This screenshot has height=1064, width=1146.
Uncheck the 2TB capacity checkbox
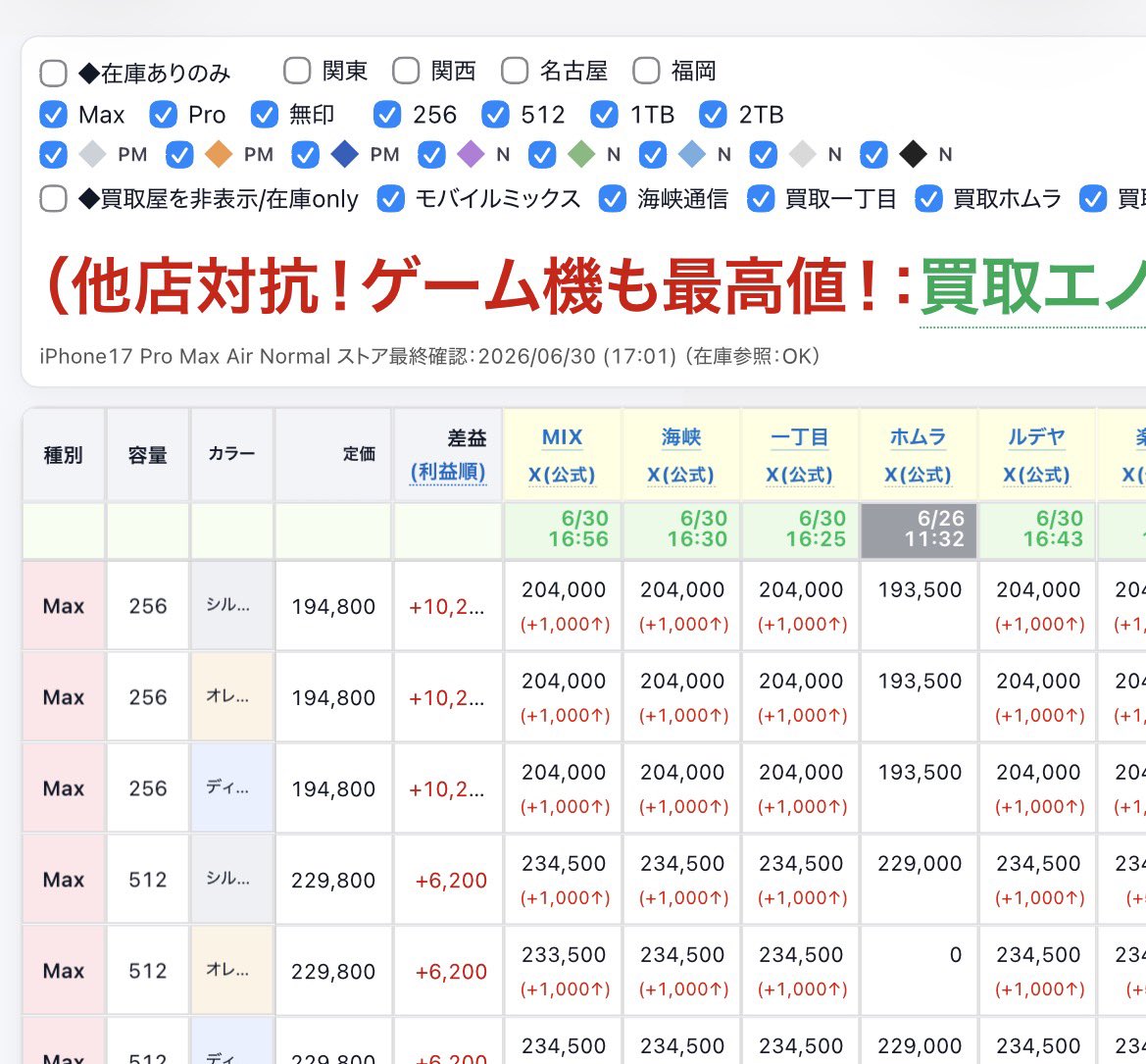[x=713, y=115]
